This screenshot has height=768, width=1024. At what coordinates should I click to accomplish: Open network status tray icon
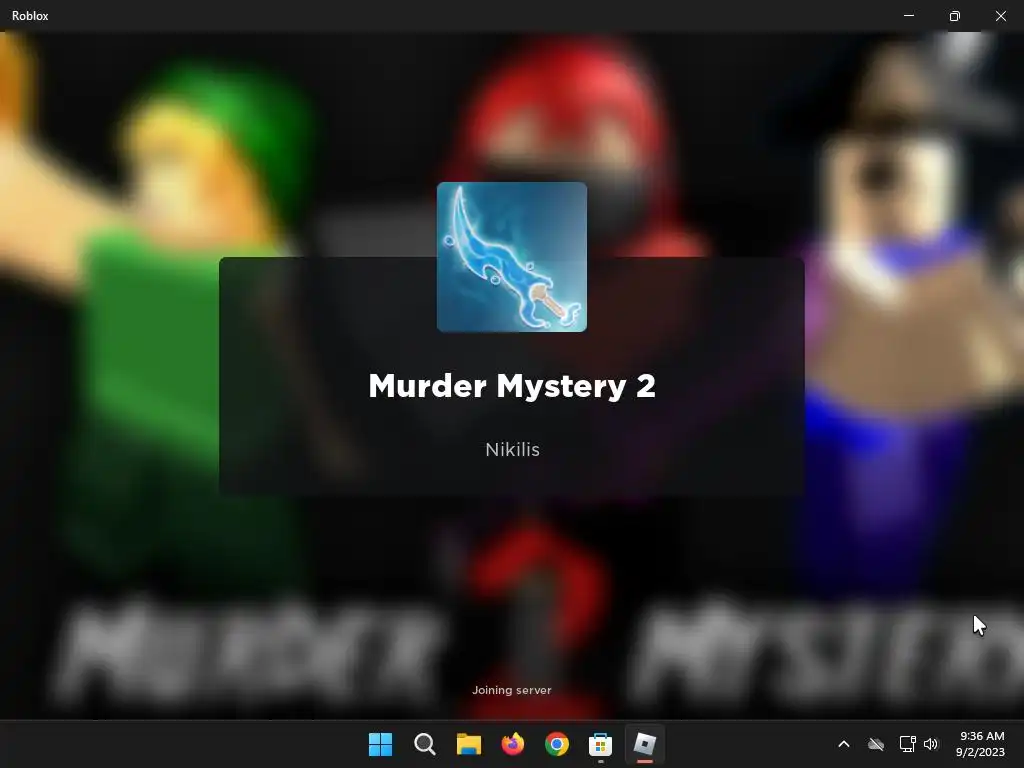coord(907,744)
